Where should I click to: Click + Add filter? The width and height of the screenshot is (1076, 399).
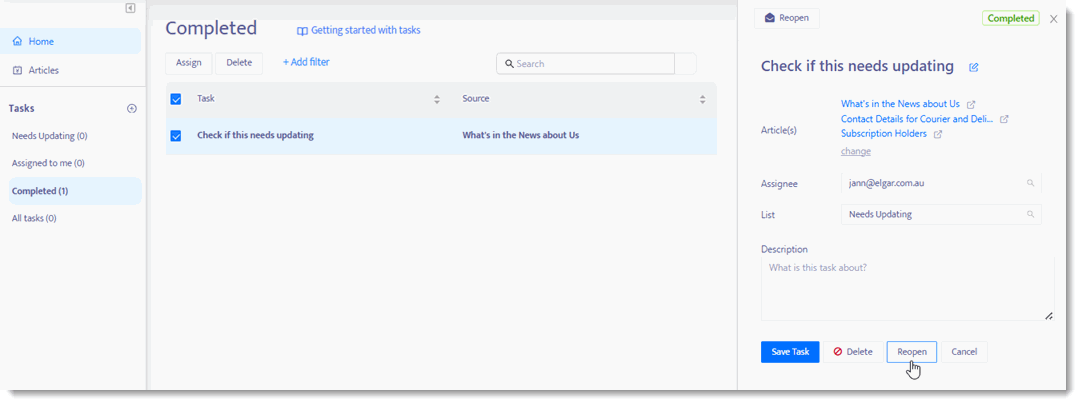click(x=306, y=62)
